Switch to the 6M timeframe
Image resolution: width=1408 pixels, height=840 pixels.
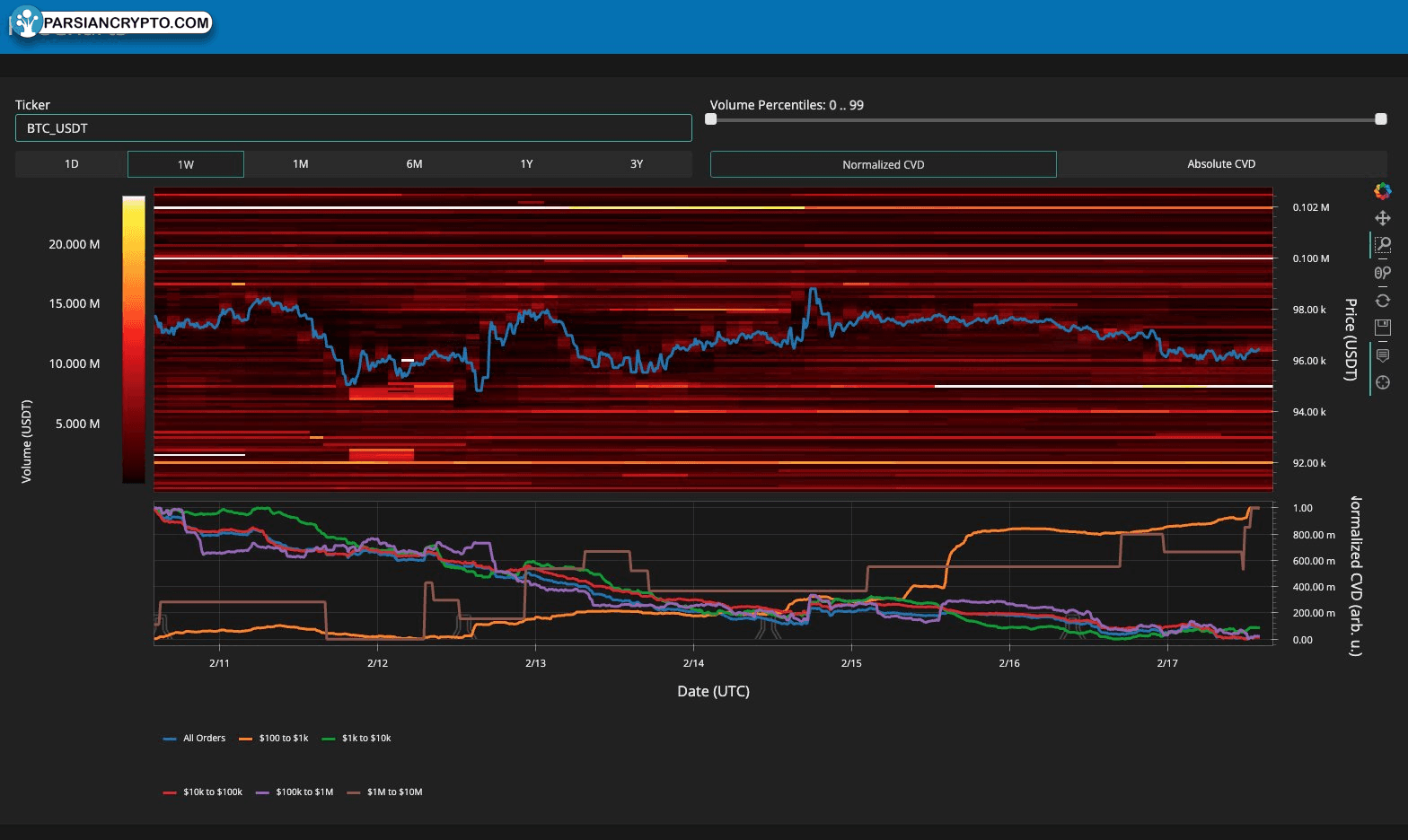[x=414, y=164]
